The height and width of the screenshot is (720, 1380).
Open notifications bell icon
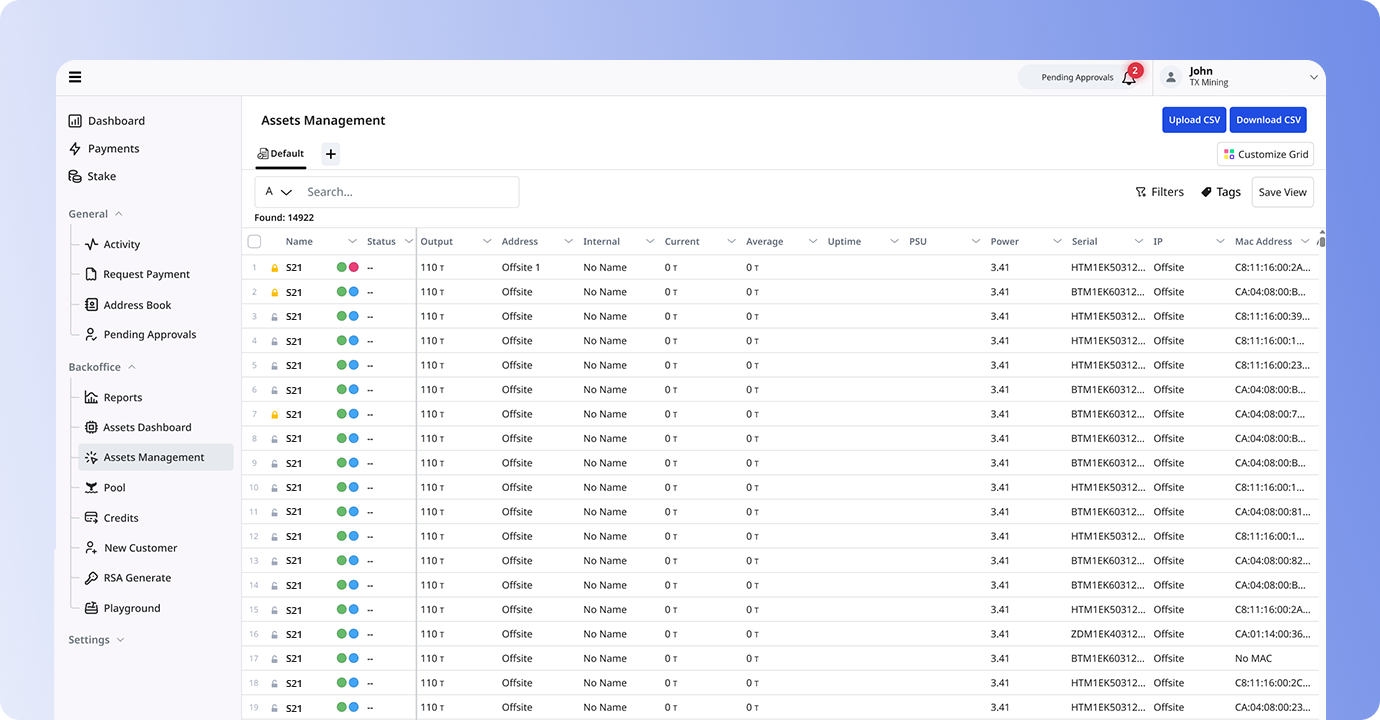(1128, 77)
